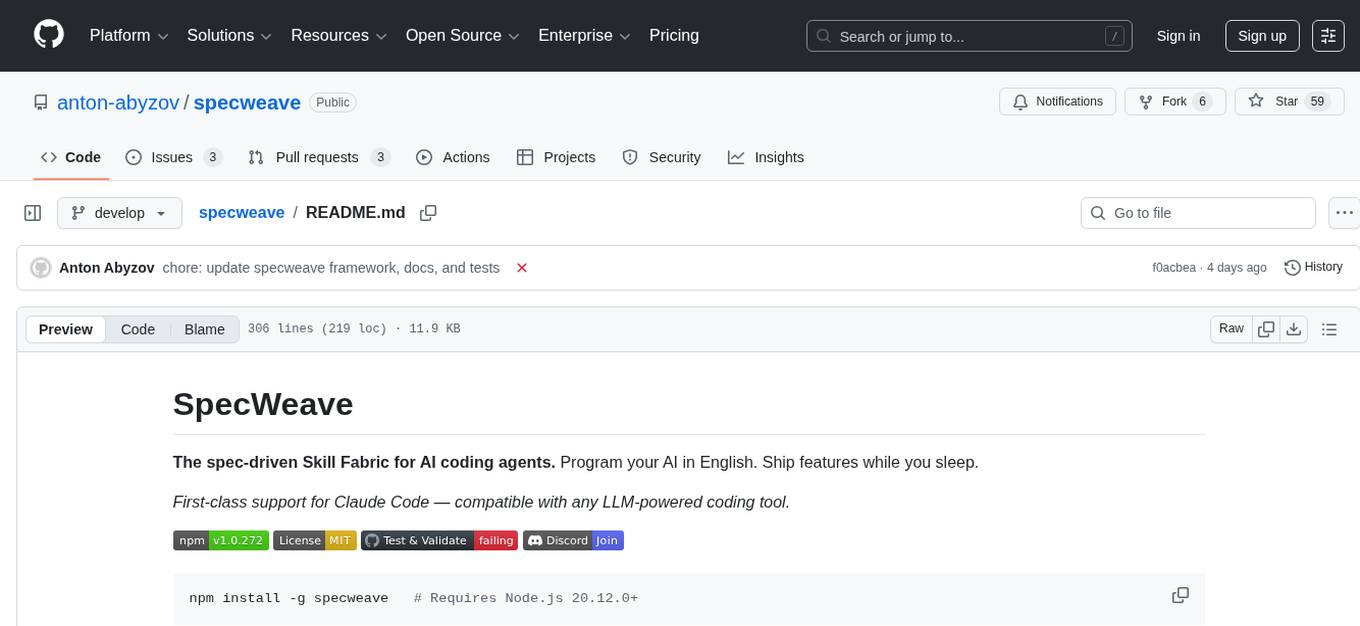
Task: Copy the README.md file path
Action: tap(428, 212)
